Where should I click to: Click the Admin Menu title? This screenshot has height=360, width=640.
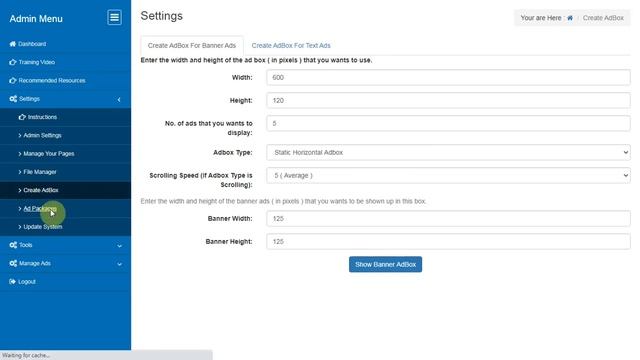pyautogui.click(x=36, y=19)
